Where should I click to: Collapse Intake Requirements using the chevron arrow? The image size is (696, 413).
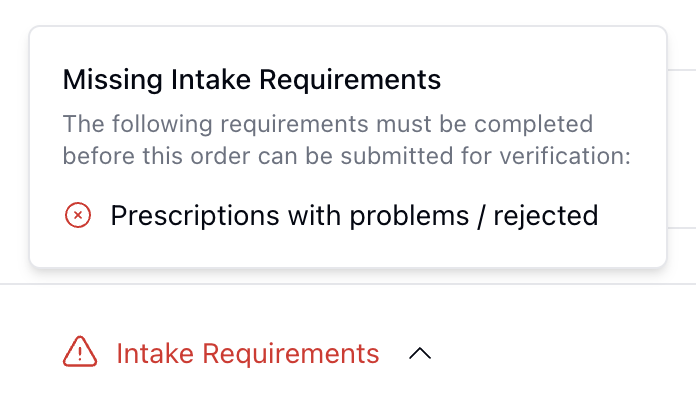421,353
